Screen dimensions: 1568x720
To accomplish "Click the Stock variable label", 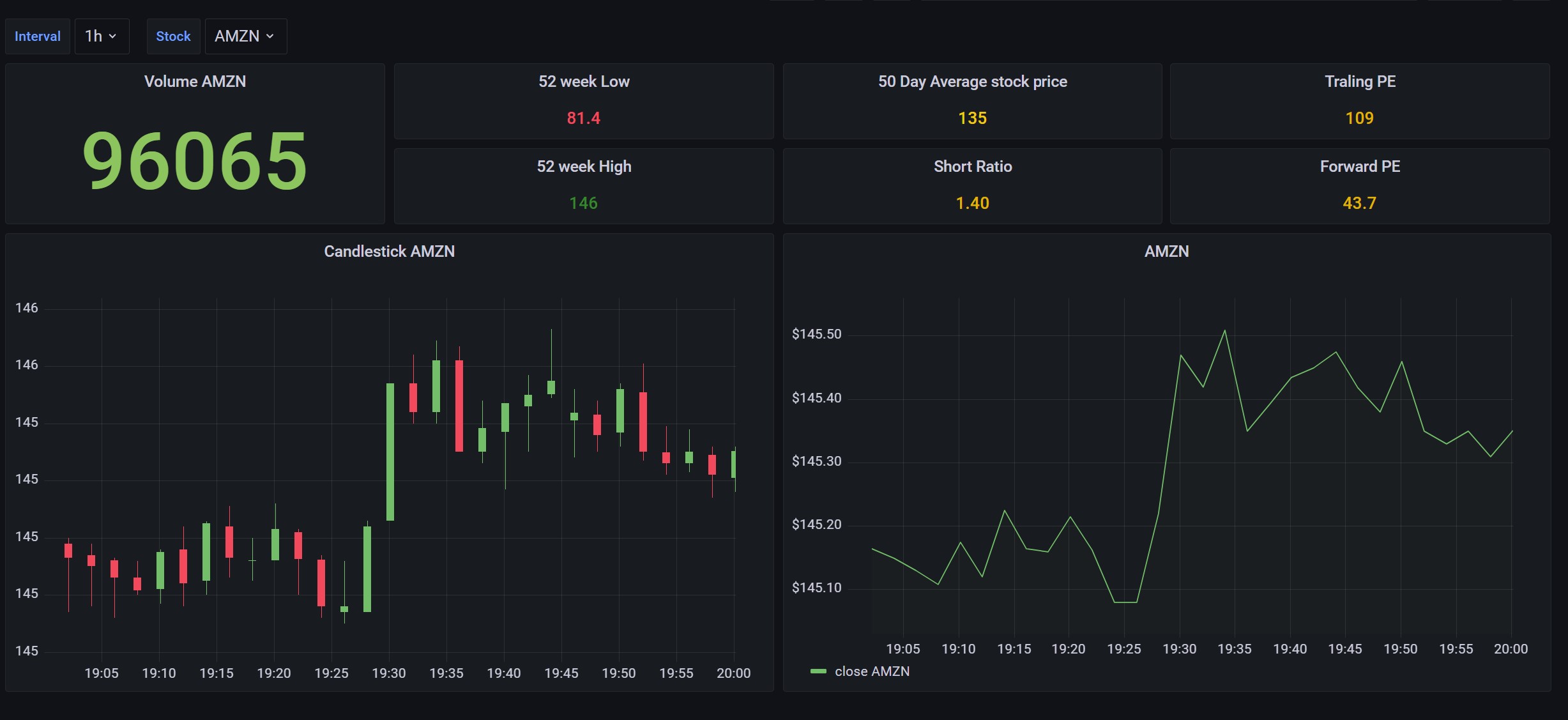I will 173,36.
